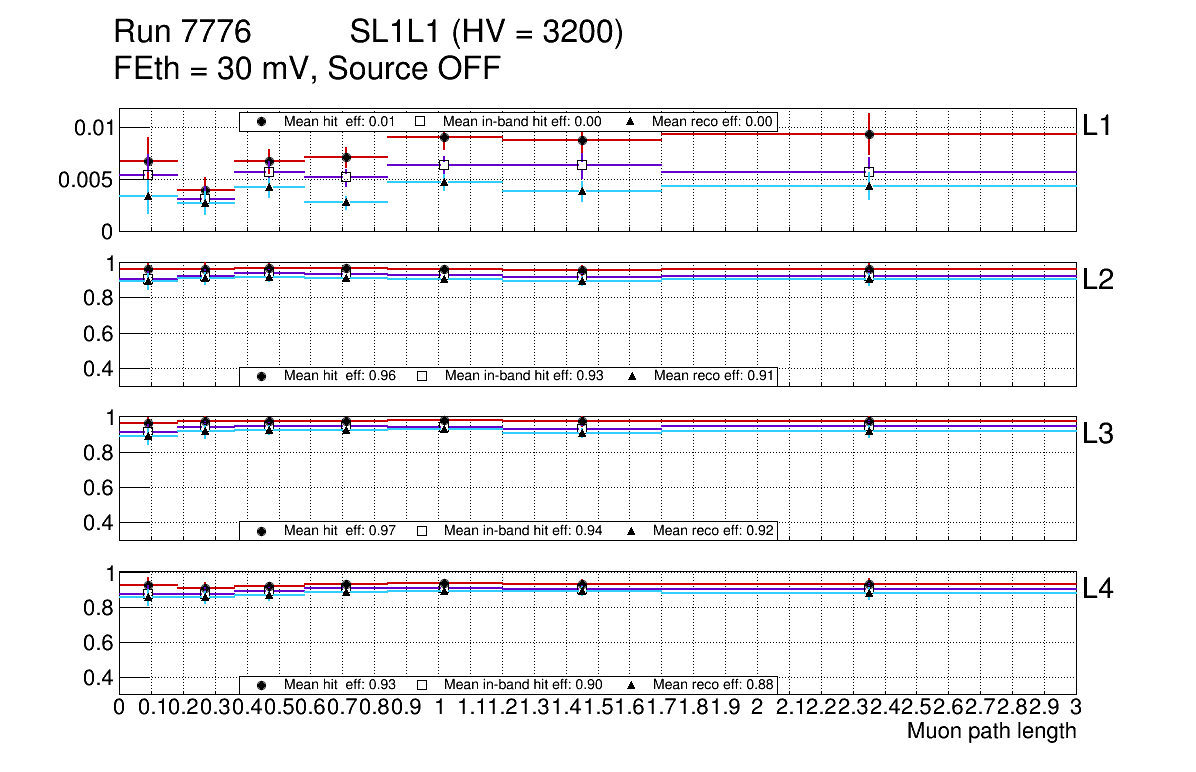The height and width of the screenshot is (772, 1196).
Task: Pick the triangle marker in L4 legend
Action: tap(632, 685)
